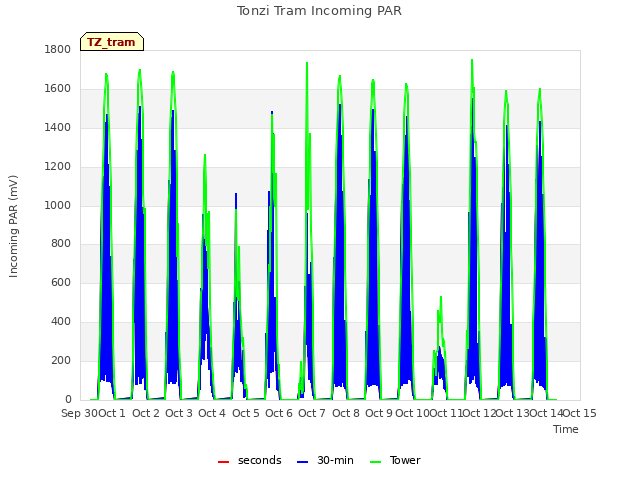Viewport: 640px width, 480px height.
Task: Click the 'Oct 7' x-axis tick label
Action: [x=312, y=413]
